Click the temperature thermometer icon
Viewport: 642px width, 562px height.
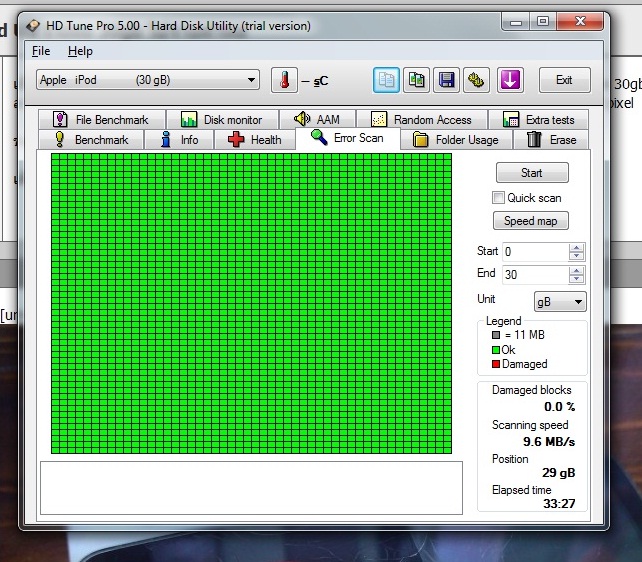click(x=284, y=80)
